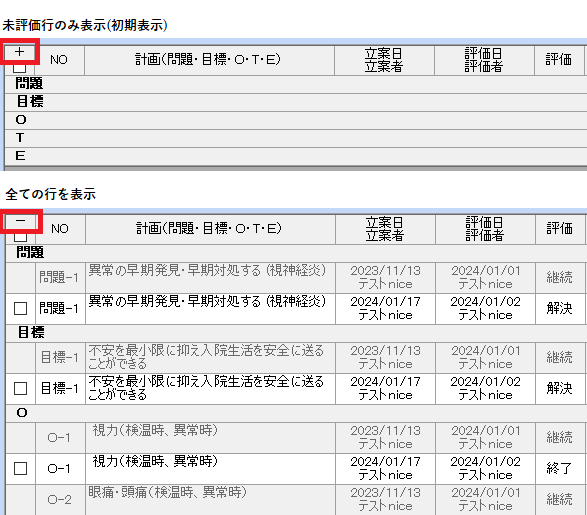The image size is (587, 515).
Task: Click the active 問題-1 number cell
Action: [60, 309]
